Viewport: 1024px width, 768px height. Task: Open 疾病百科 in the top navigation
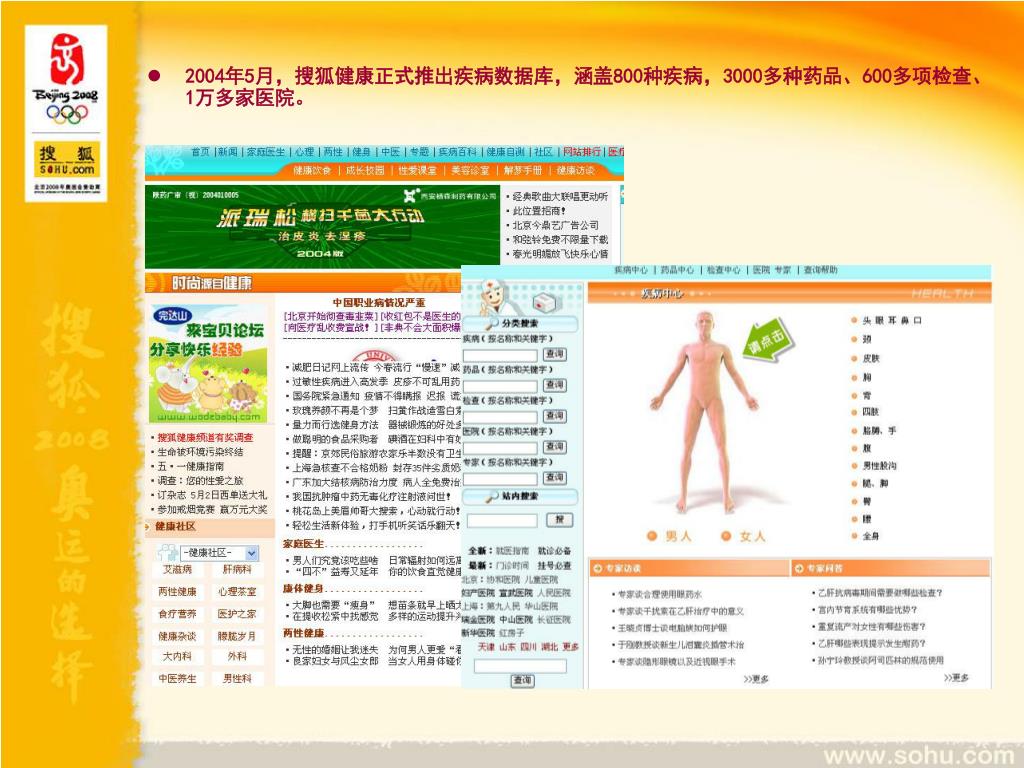pos(457,152)
